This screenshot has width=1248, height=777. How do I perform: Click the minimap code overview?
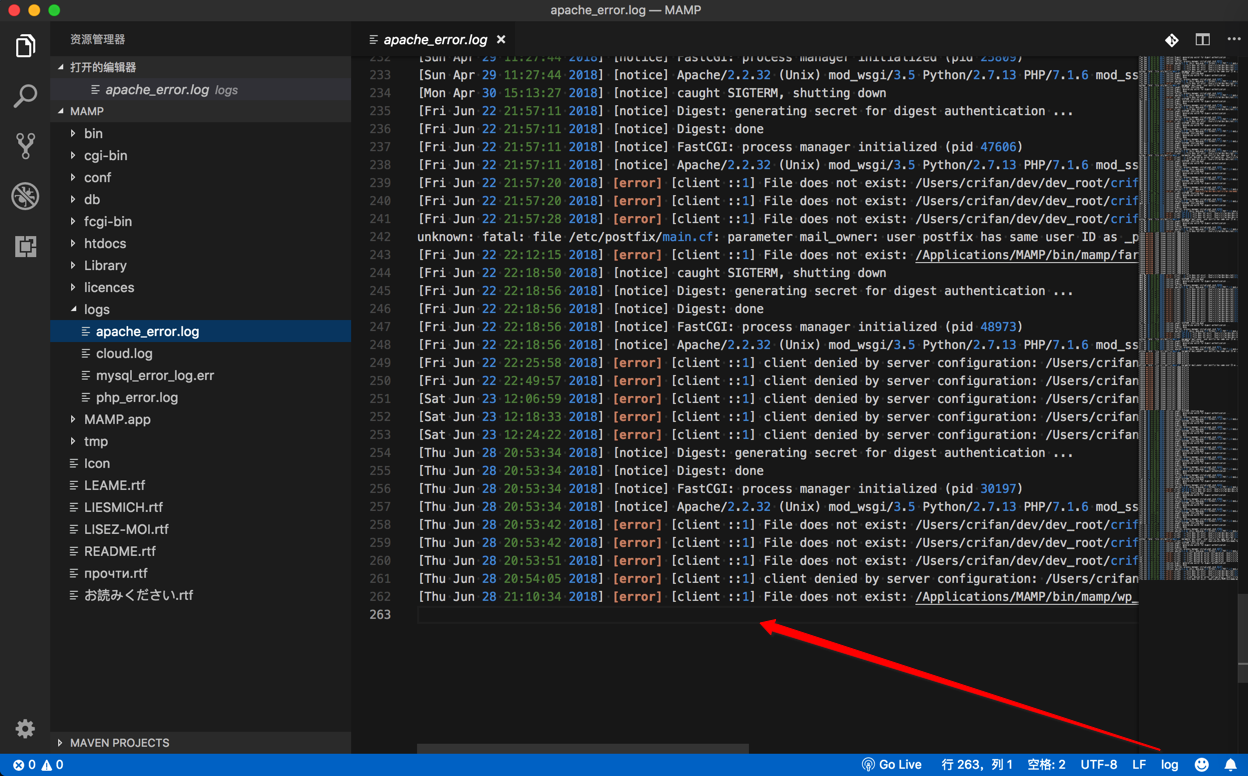click(x=1187, y=318)
